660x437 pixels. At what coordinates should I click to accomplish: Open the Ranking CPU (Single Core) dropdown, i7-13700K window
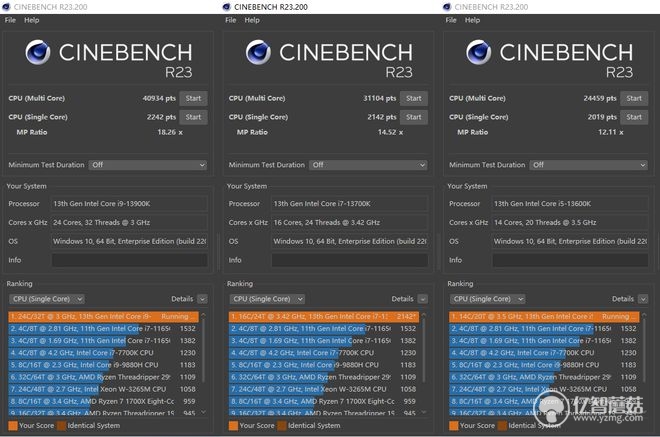pyautogui.click(x=267, y=299)
